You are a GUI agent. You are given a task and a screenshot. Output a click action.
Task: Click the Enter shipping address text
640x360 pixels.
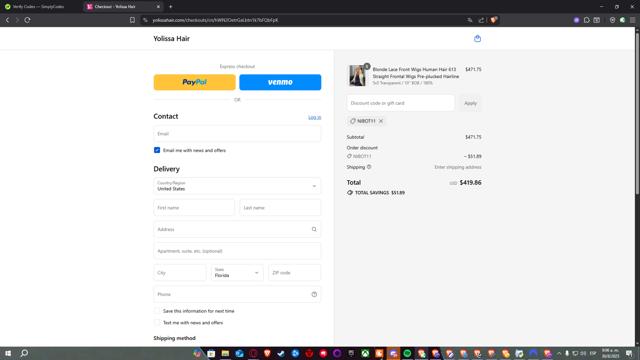coord(458,167)
